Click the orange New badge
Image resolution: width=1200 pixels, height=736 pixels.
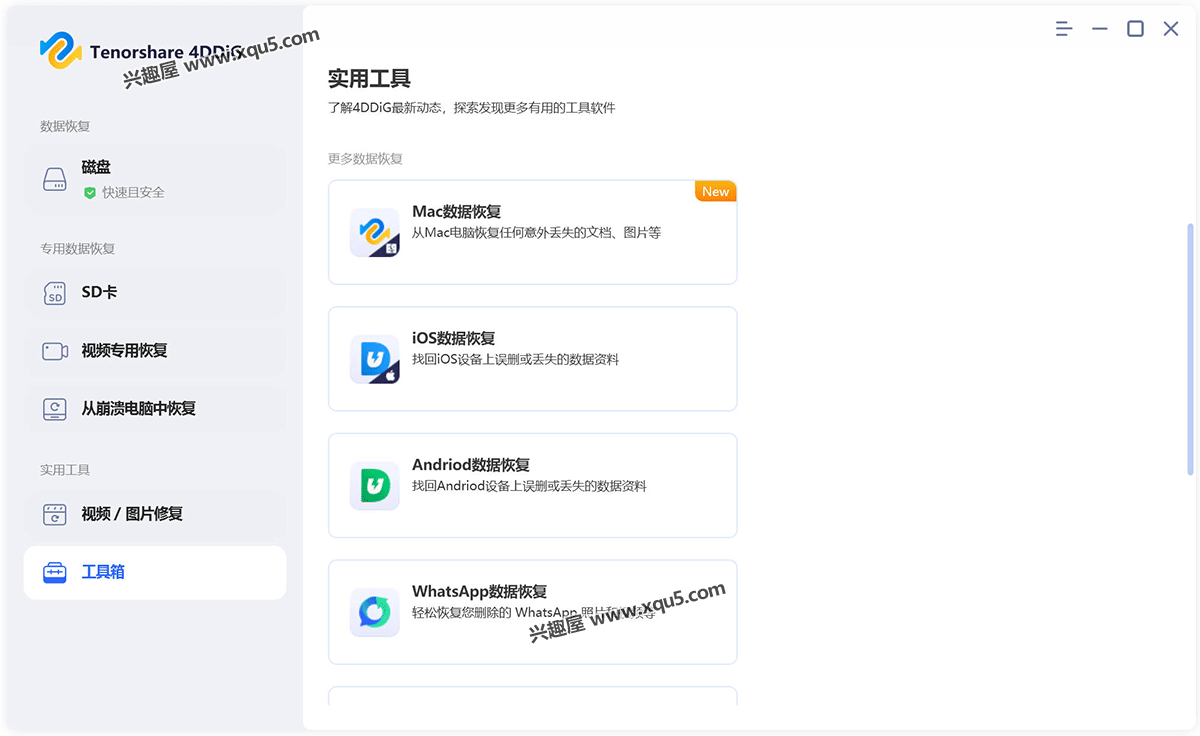pyautogui.click(x=715, y=191)
